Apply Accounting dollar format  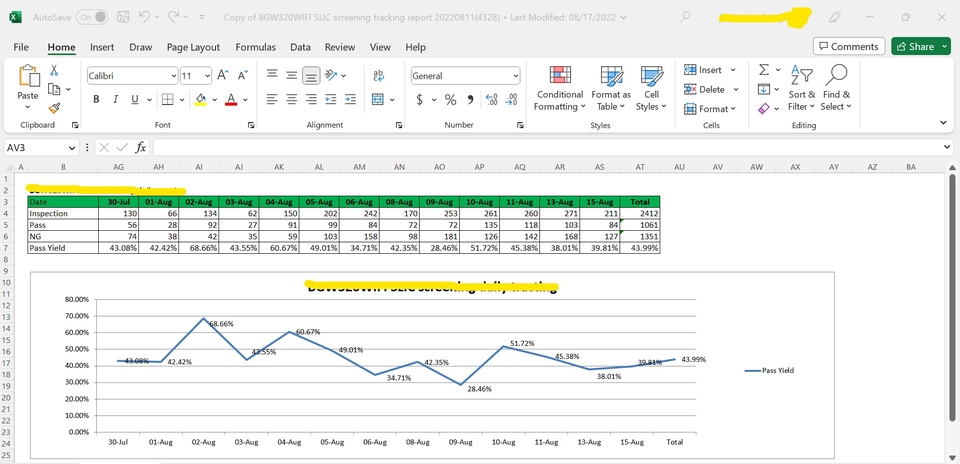[x=419, y=99]
